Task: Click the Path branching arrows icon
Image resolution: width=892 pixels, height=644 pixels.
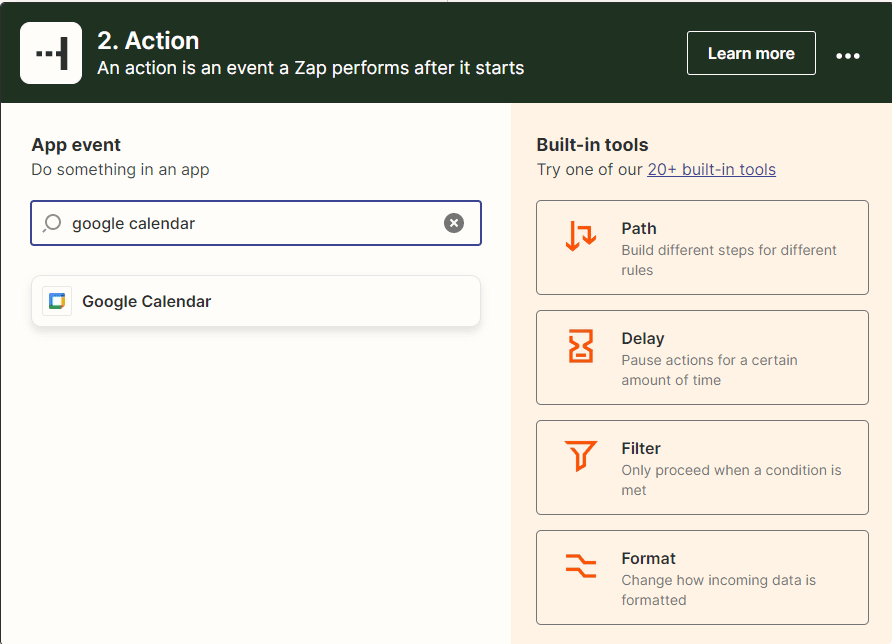Action: click(581, 236)
